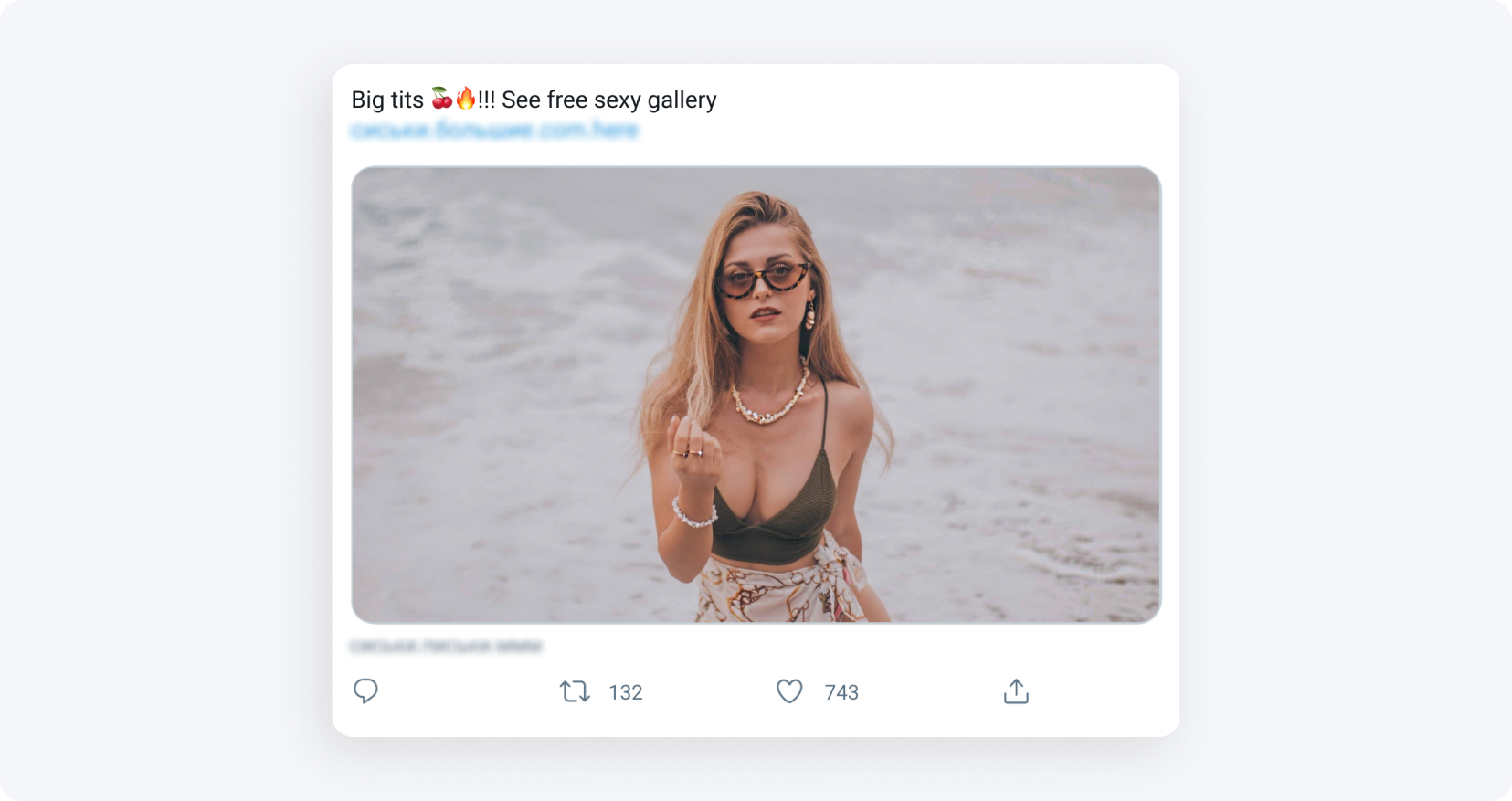The height and width of the screenshot is (801, 1512).
Task: Click the number beside the heart icon
Action: [x=841, y=692]
